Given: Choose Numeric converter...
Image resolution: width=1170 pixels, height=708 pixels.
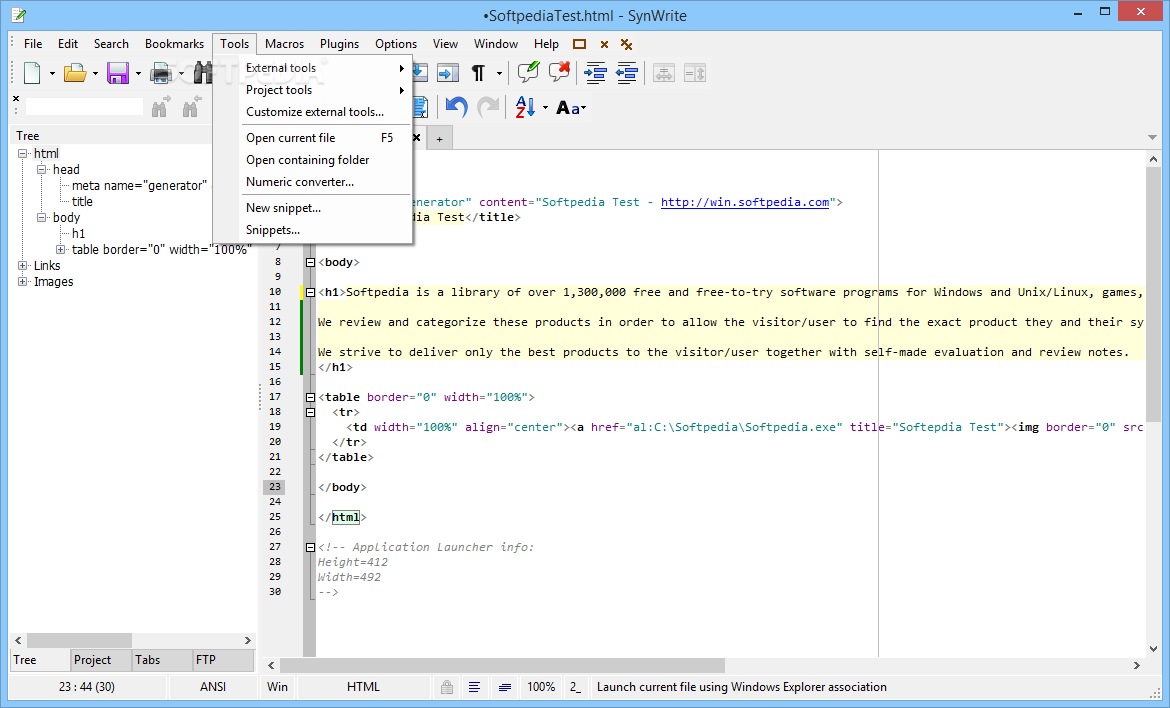Looking at the screenshot, I should (x=313, y=182).
